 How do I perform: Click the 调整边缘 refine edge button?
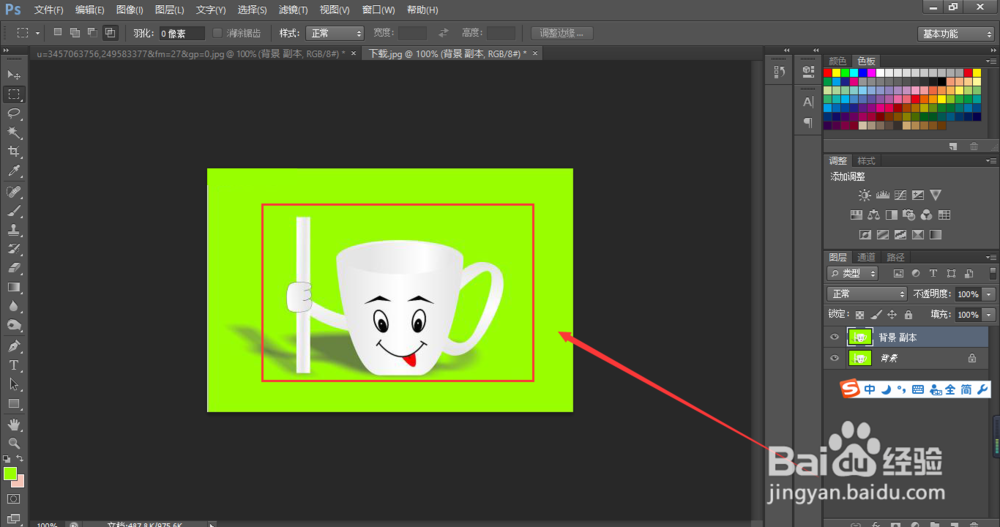point(562,33)
